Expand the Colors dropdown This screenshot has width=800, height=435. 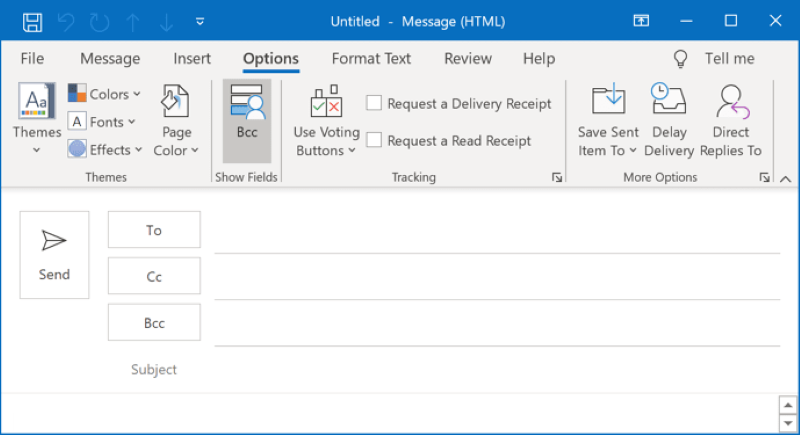(105, 94)
